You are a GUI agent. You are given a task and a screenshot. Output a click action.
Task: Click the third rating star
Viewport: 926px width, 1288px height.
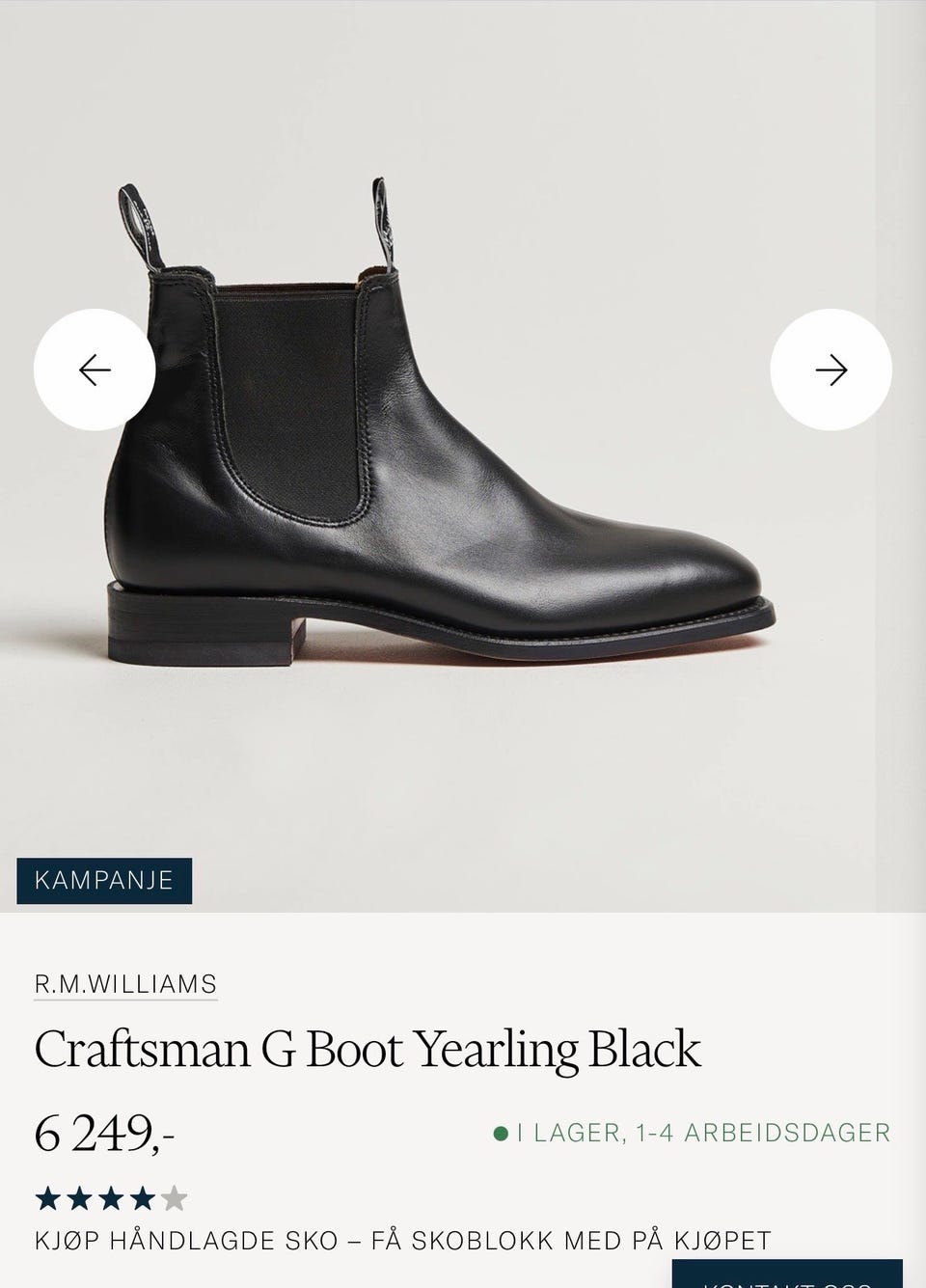tap(111, 1199)
